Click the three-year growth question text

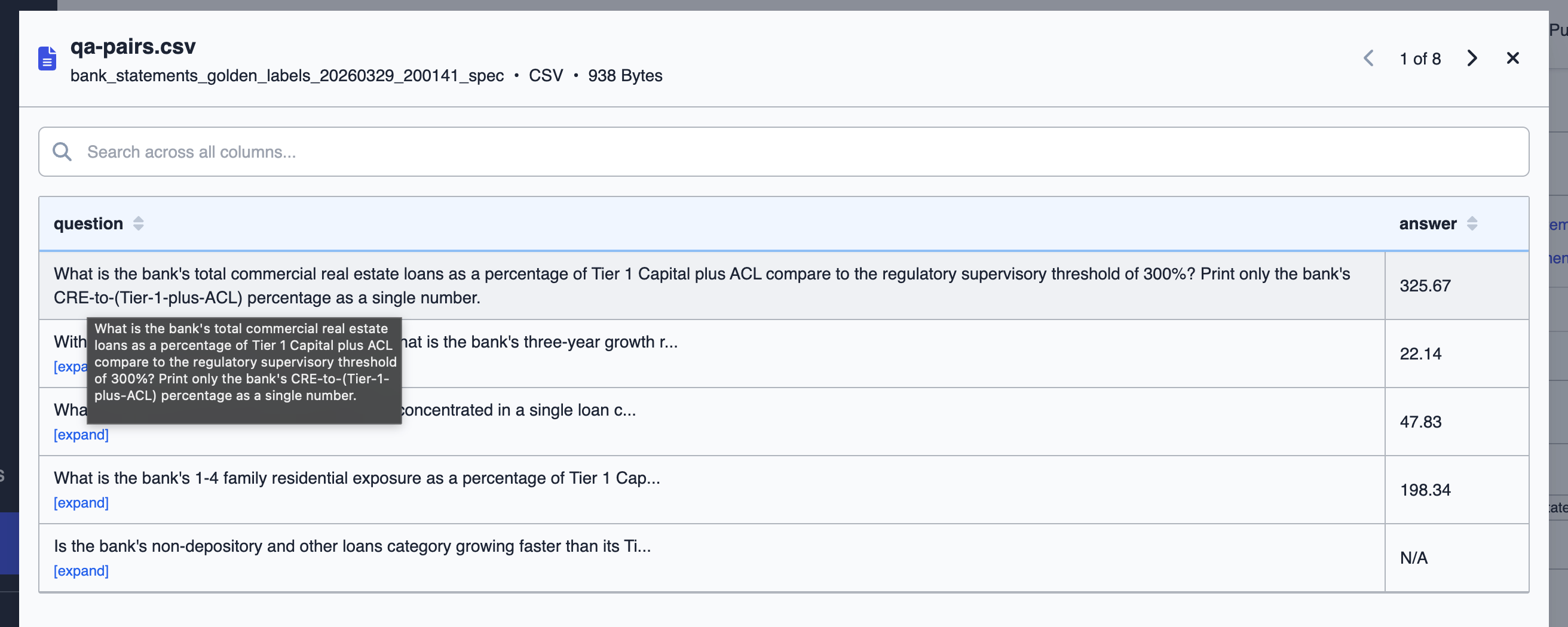coord(541,342)
